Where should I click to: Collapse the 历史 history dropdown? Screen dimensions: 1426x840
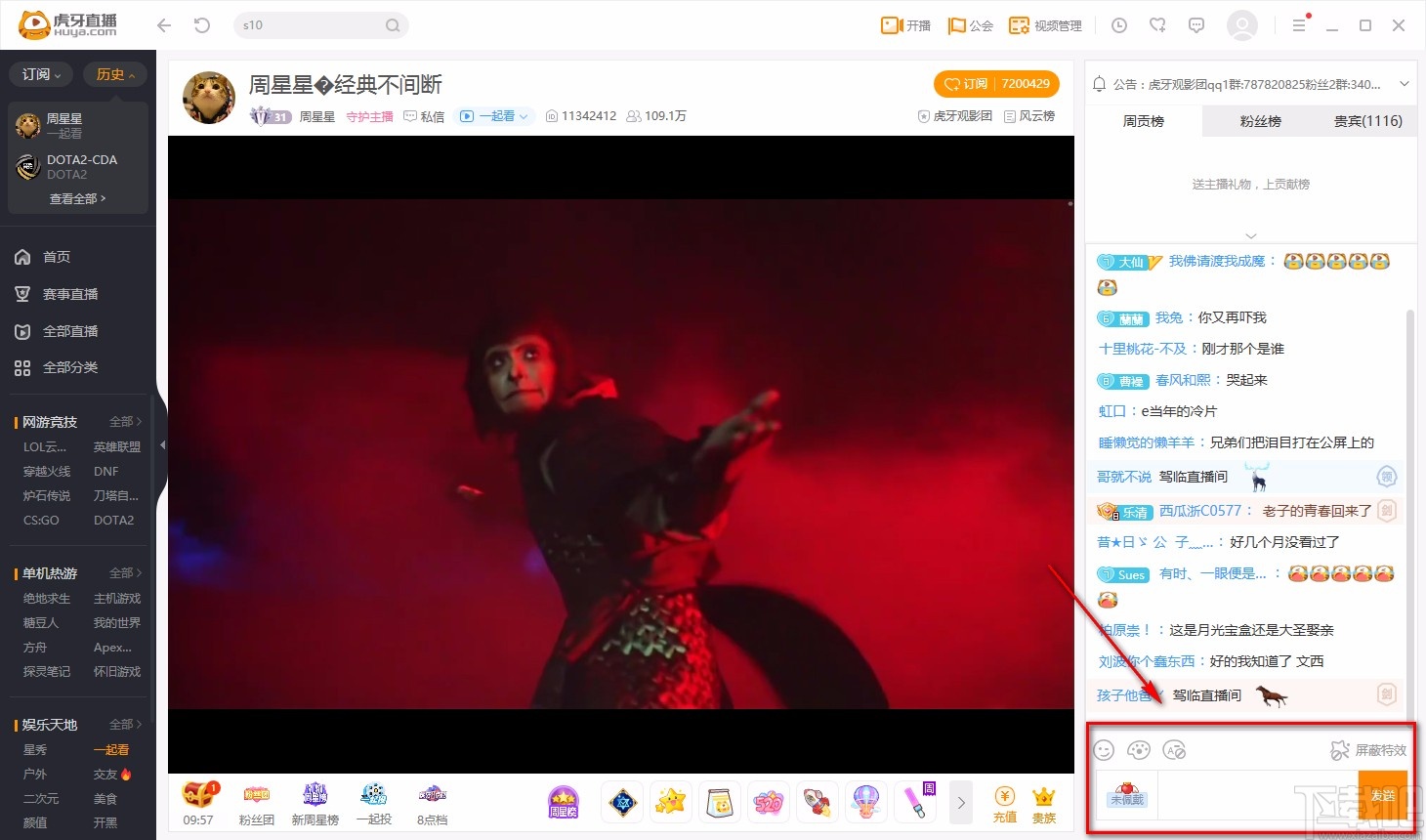pyautogui.click(x=115, y=74)
